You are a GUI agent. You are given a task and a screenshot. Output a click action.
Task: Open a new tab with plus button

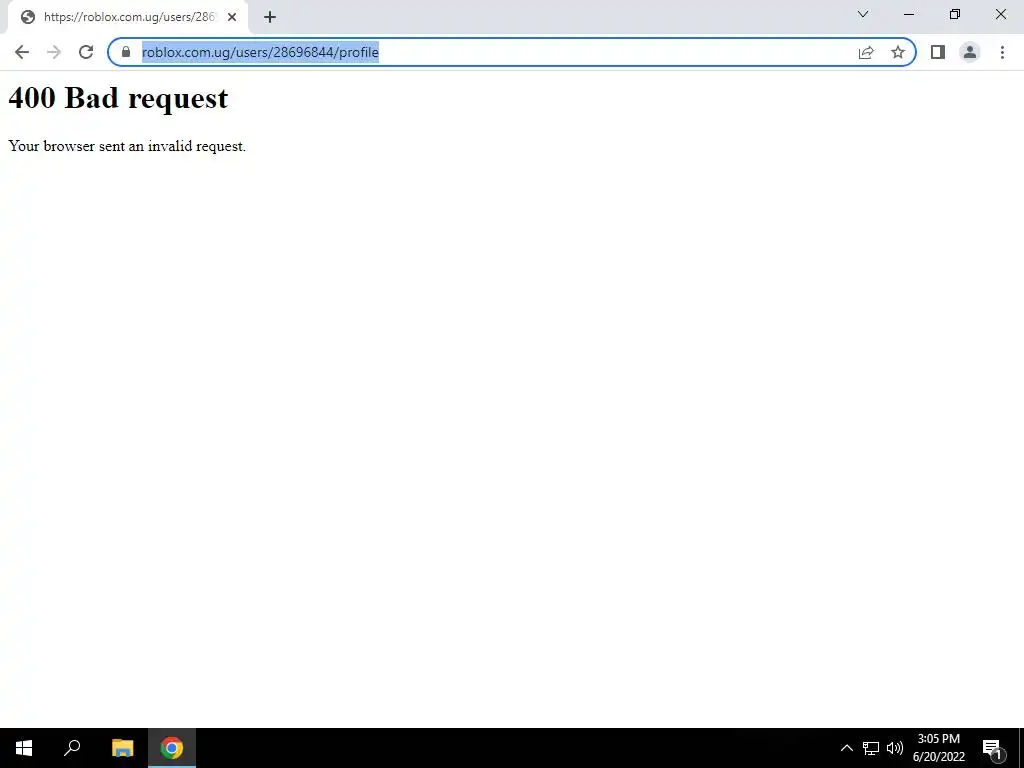click(x=270, y=17)
